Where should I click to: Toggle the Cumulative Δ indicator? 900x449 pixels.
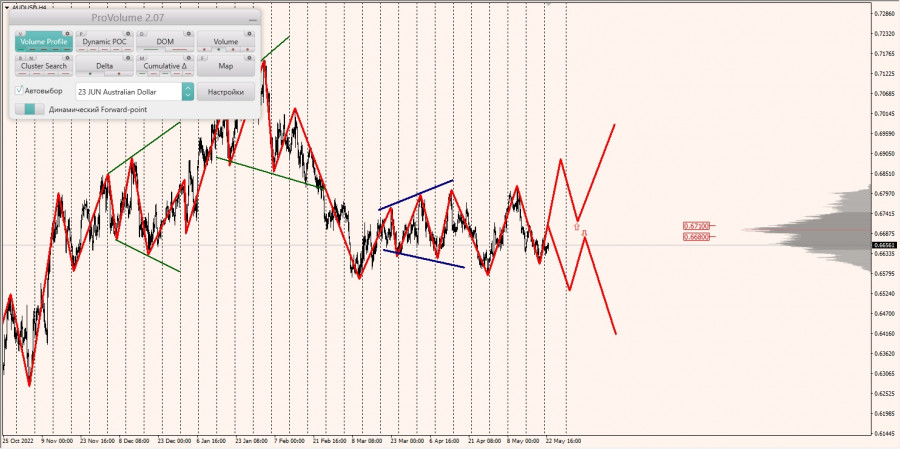click(x=165, y=65)
